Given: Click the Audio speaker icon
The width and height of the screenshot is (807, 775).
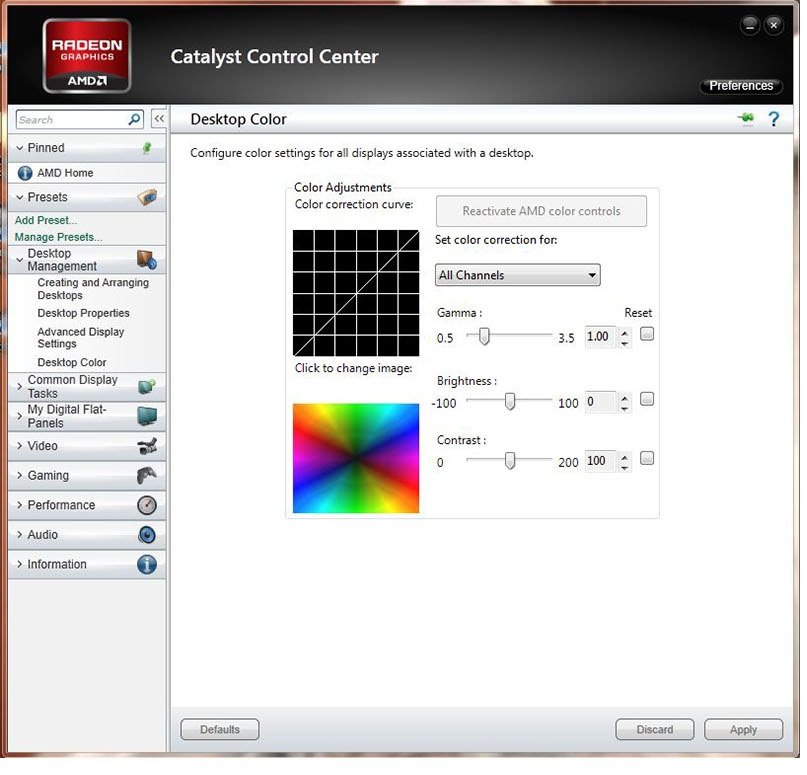Looking at the screenshot, I should 148,537.
